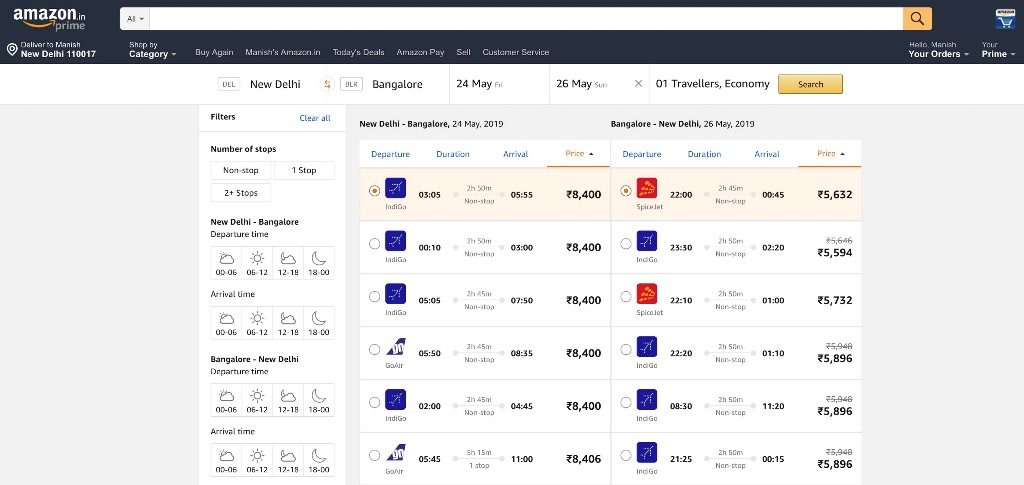Image resolution: width=1024 pixels, height=485 pixels.
Task: Click the delivery location pin icon
Action: [12, 49]
